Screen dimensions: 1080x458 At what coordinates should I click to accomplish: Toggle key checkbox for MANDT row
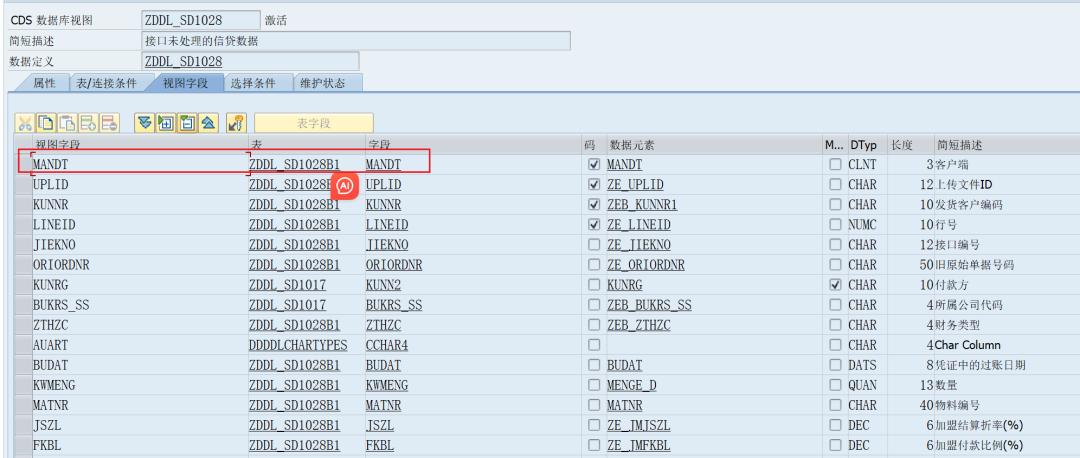click(x=594, y=165)
